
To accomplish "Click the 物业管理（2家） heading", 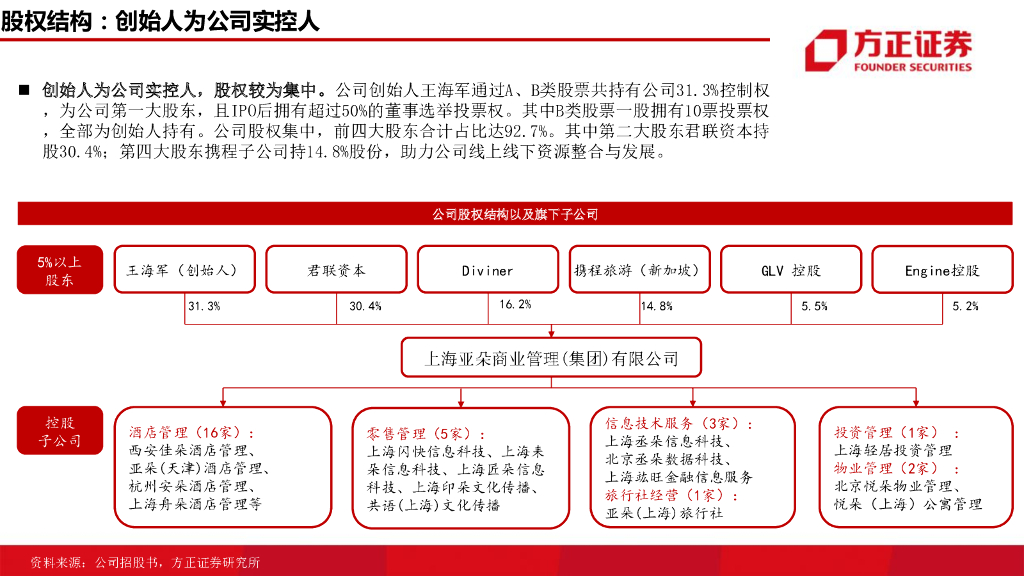I will click(896, 469).
